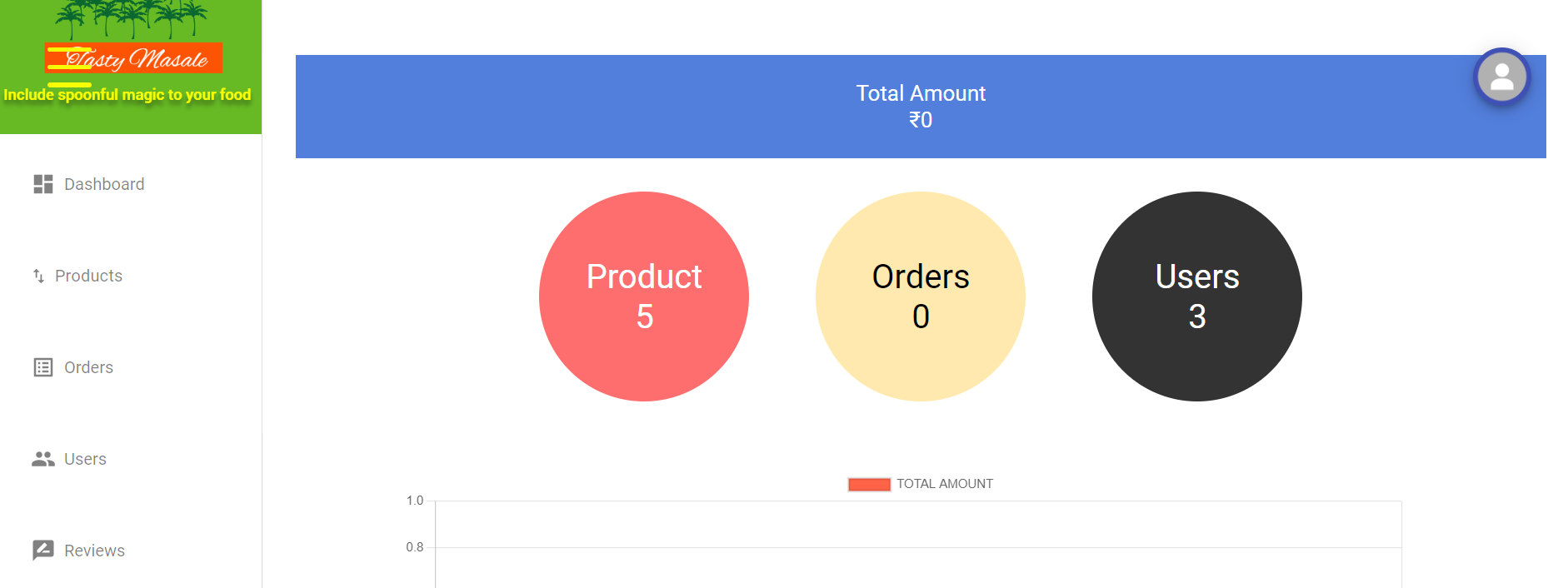The image size is (1568, 588).
Task: Click the Users people icon
Action: (43, 459)
